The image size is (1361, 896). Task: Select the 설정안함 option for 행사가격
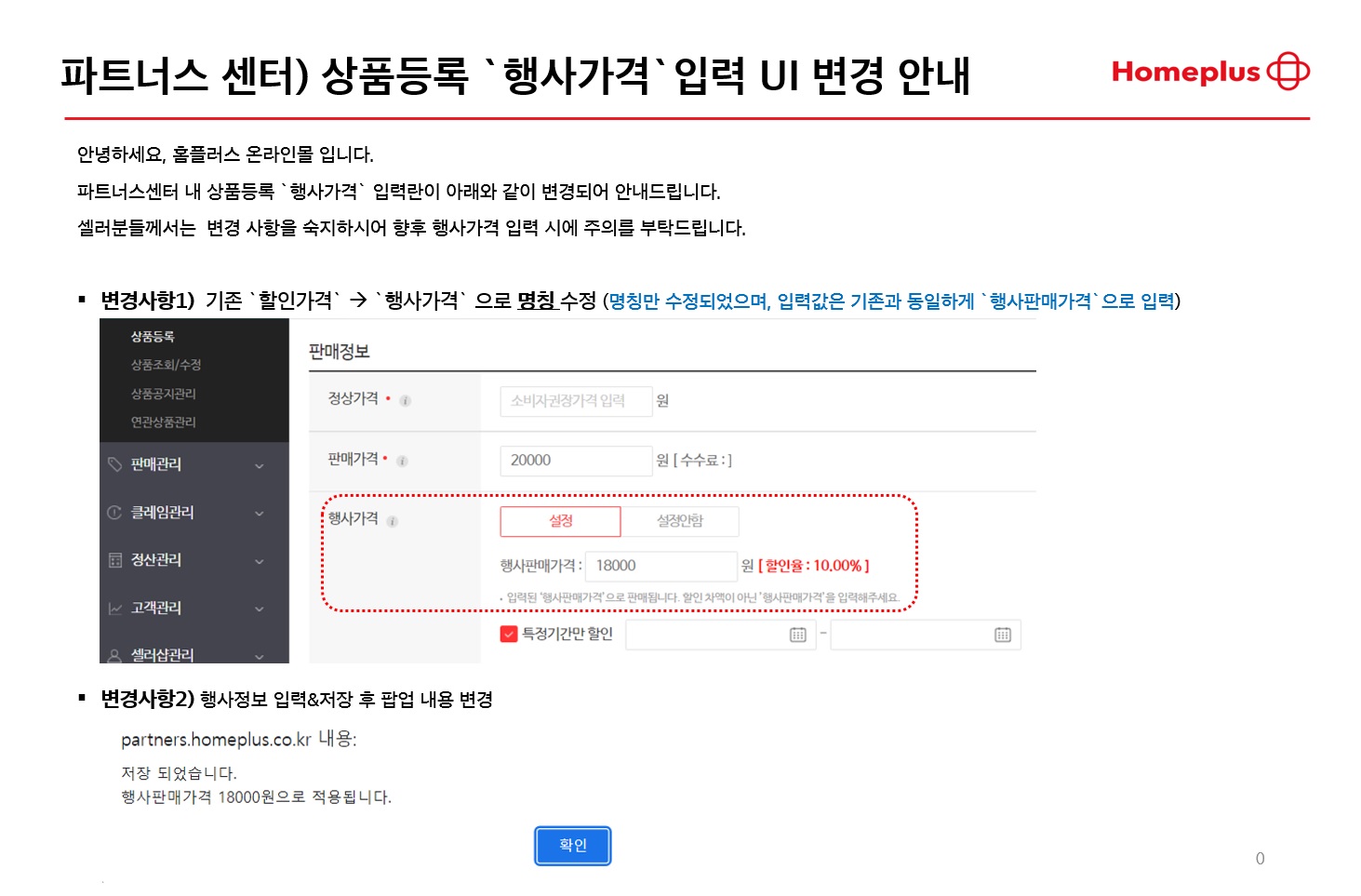tap(679, 521)
